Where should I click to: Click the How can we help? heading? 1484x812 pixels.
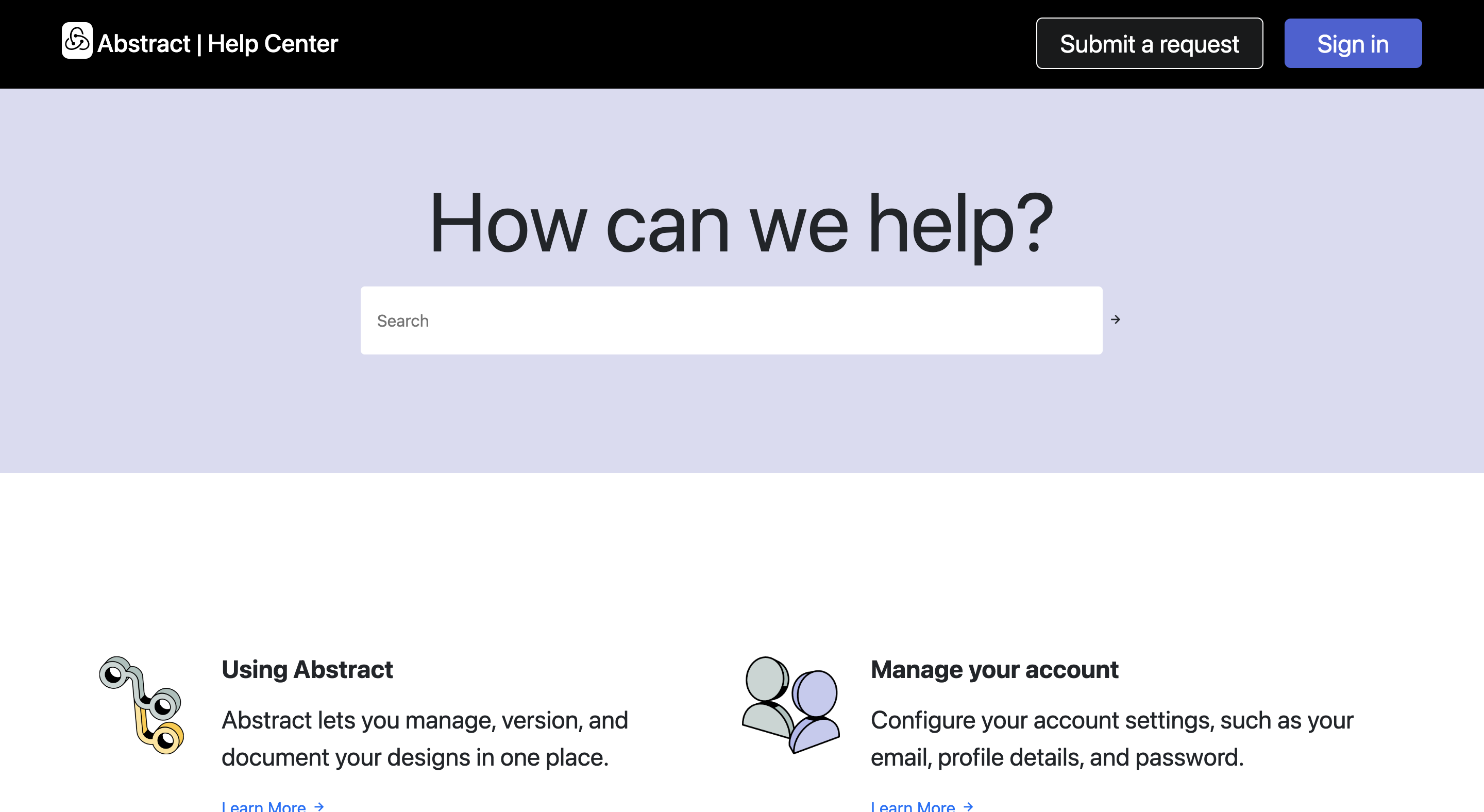(x=741, y=224)
